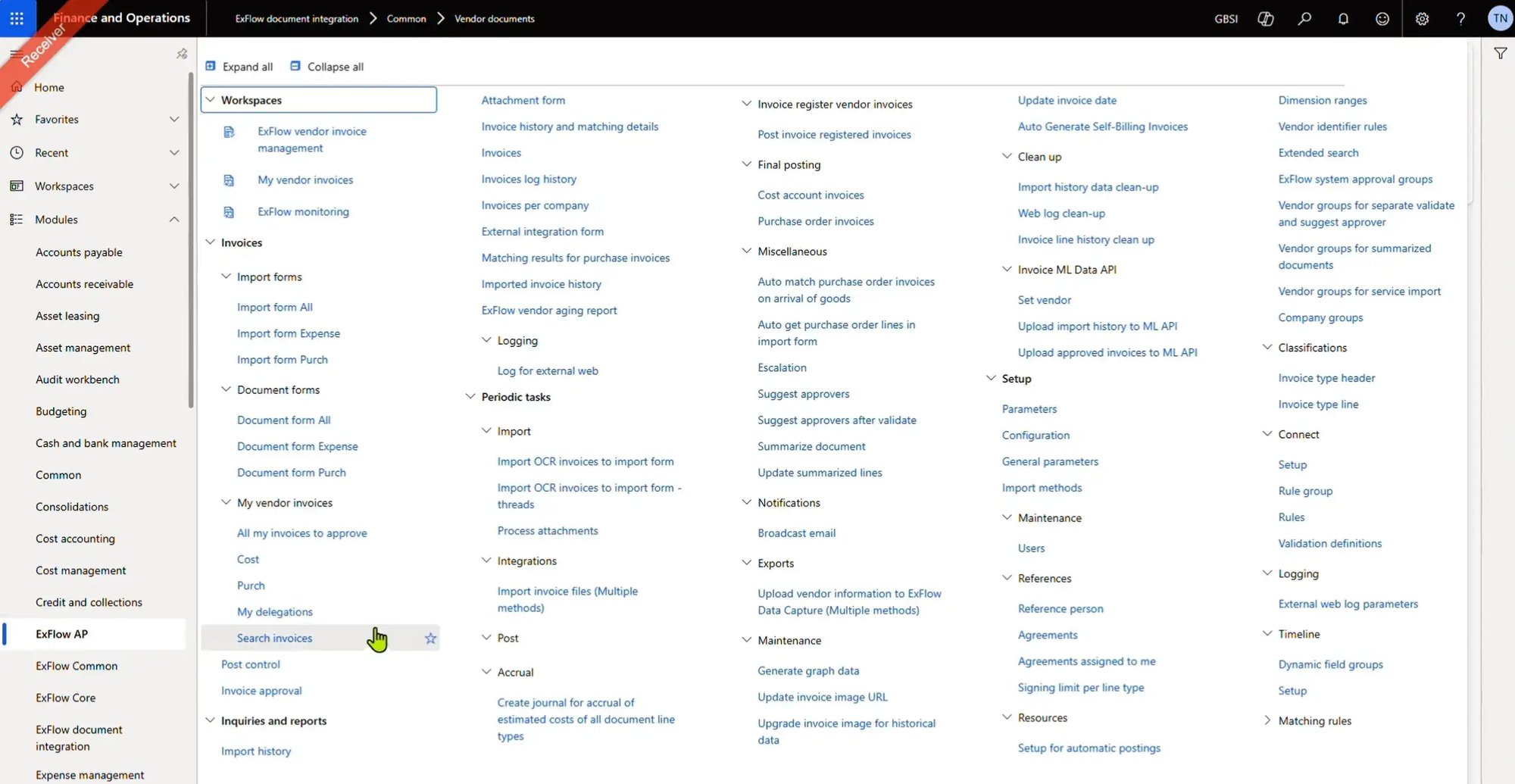Click ExFlow monitoring workspace icon
This screenshot has height=784, width=1515.
pos(229,212)
